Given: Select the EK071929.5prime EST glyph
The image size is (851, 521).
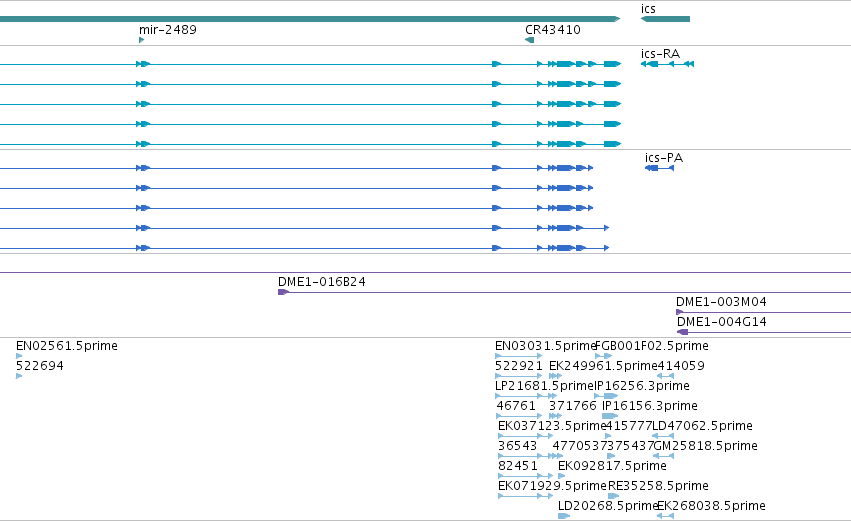Looking at the screenshot, I should pos(525,496).
